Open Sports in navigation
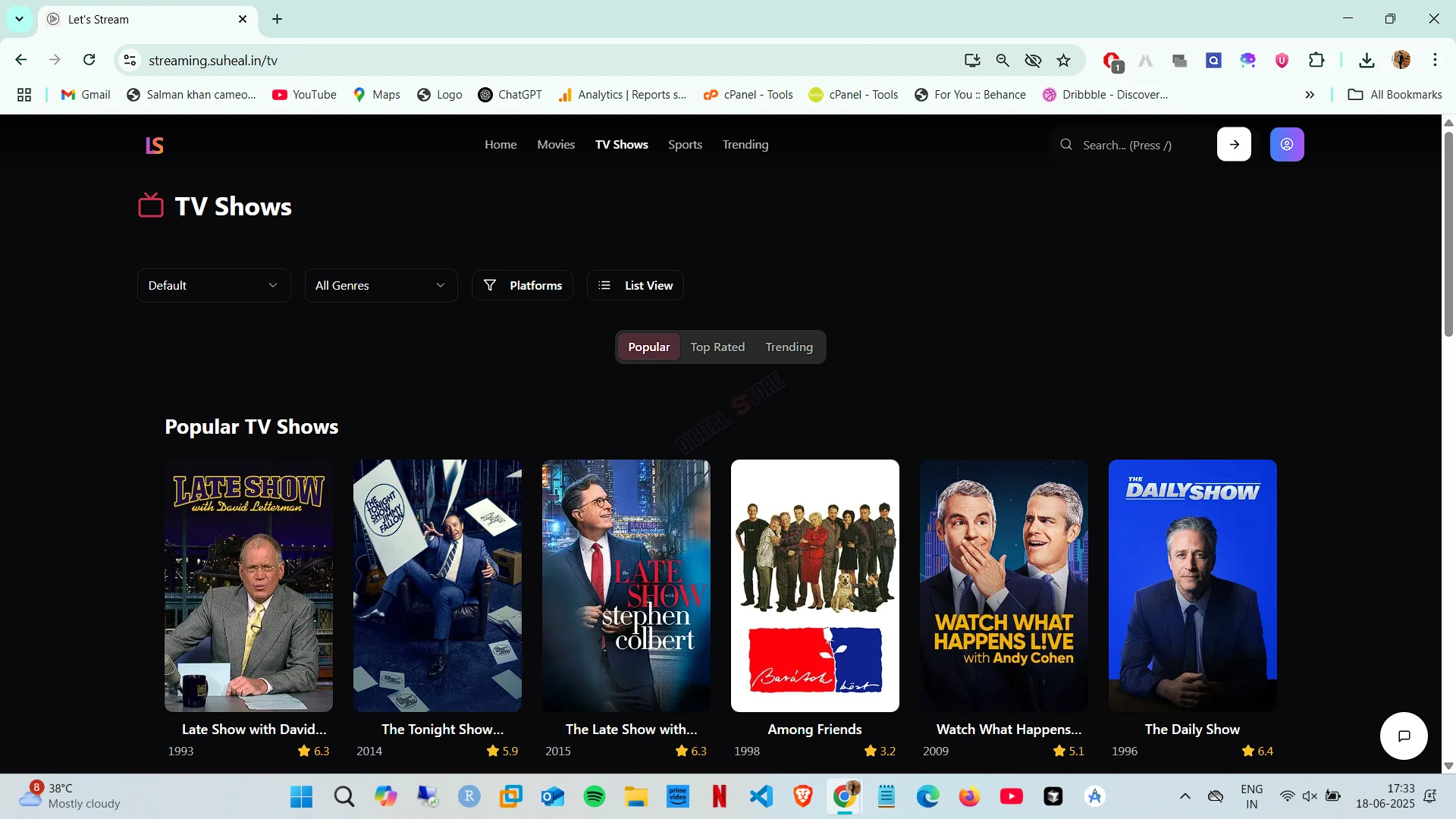Screen dimensions: 1456x819 [685, 144]
